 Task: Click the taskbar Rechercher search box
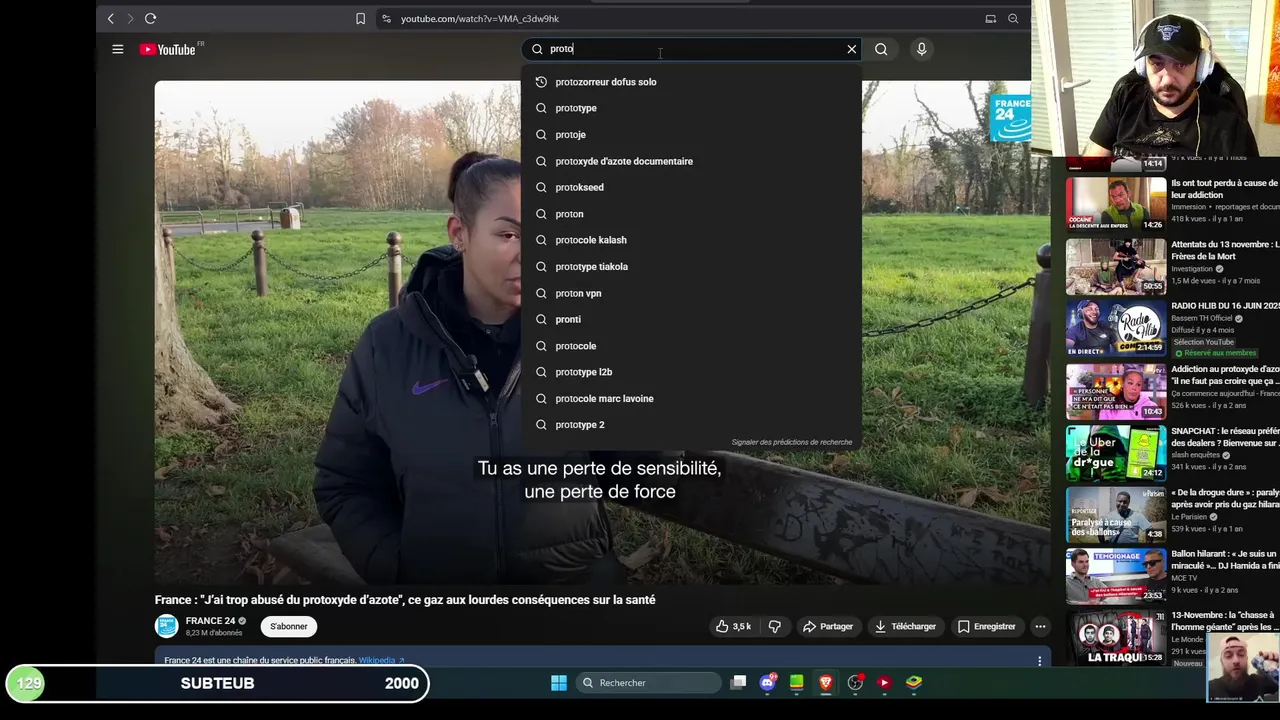(649, 683)
